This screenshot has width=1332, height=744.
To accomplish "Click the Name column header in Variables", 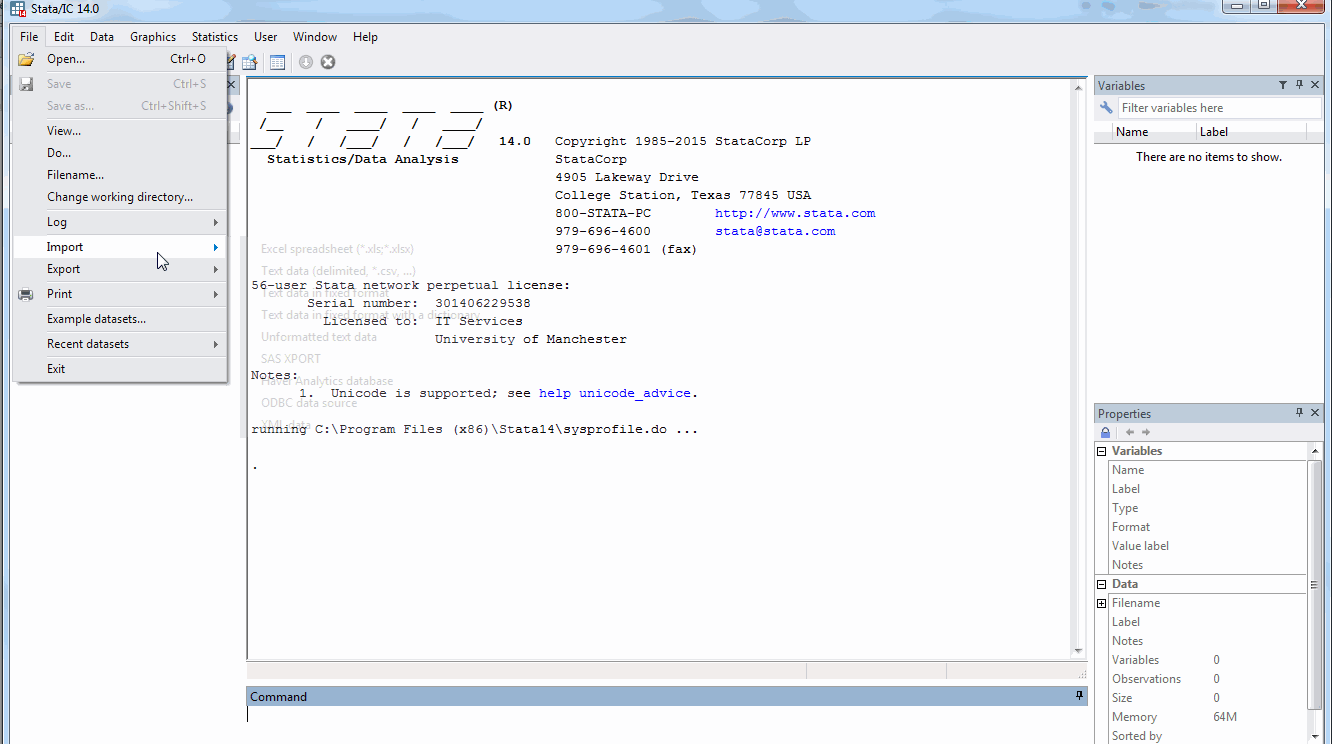I will pyautogui.click(x=1154, y=132).
